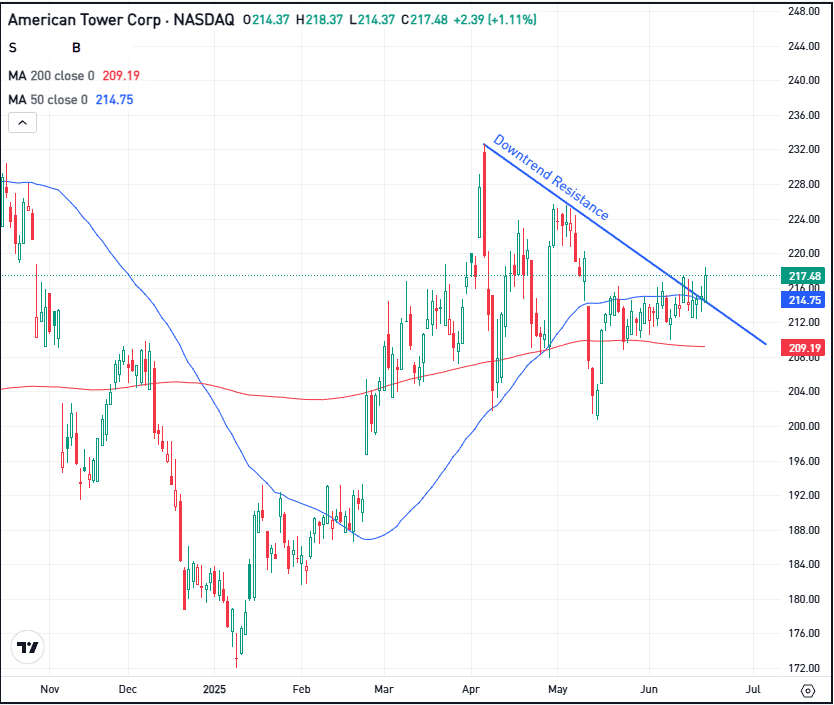
Task: Click the current price tag 217.48
Action: 803,276
